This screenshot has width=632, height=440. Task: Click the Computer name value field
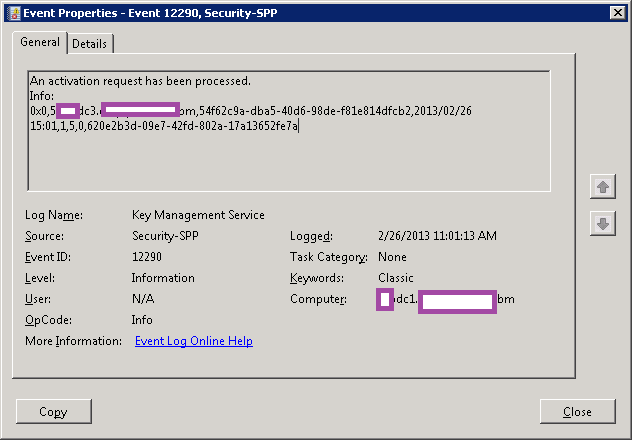(445, 300)
